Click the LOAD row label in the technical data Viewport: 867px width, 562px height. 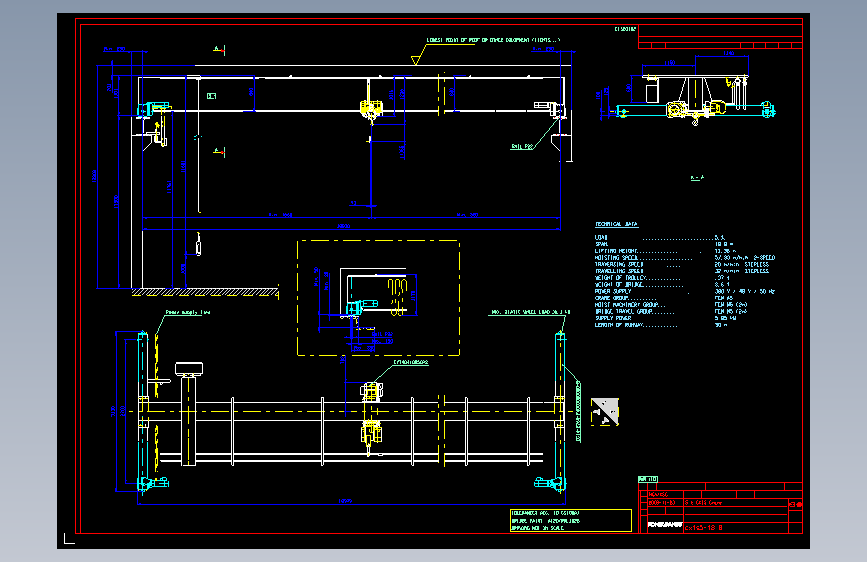pyautogui.click(x=601, y=237)
